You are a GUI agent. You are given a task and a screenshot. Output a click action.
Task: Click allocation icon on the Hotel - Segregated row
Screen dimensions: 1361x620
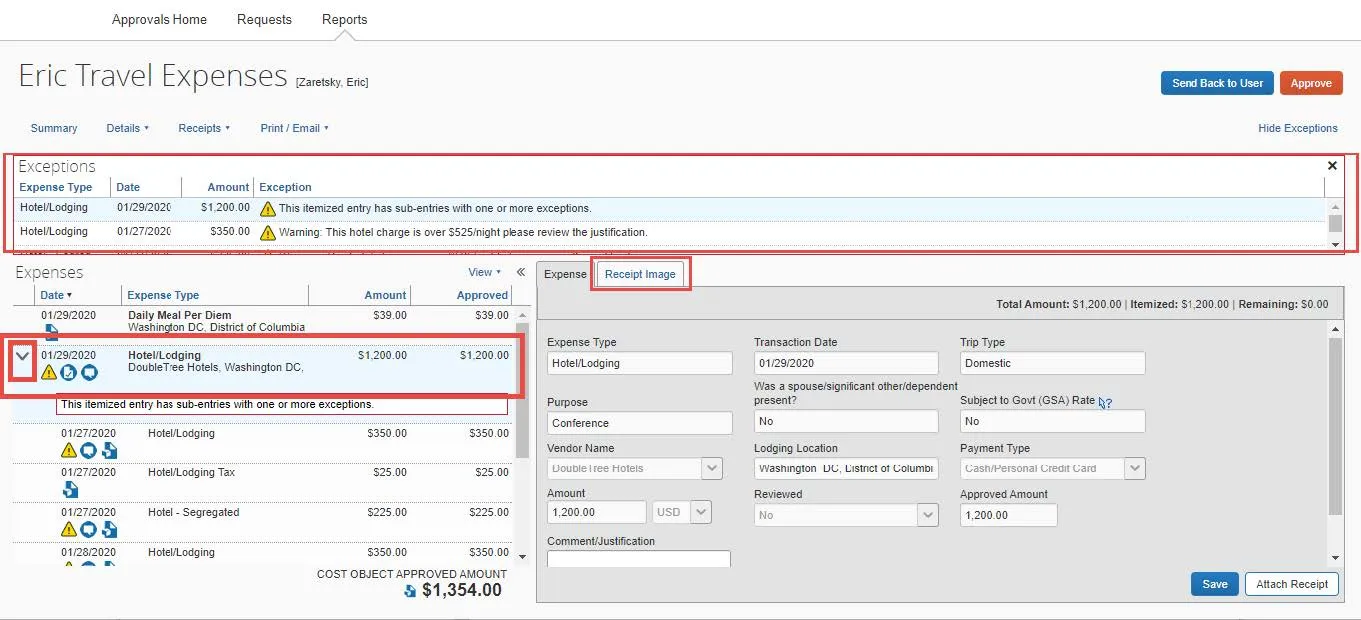point(109,529)
